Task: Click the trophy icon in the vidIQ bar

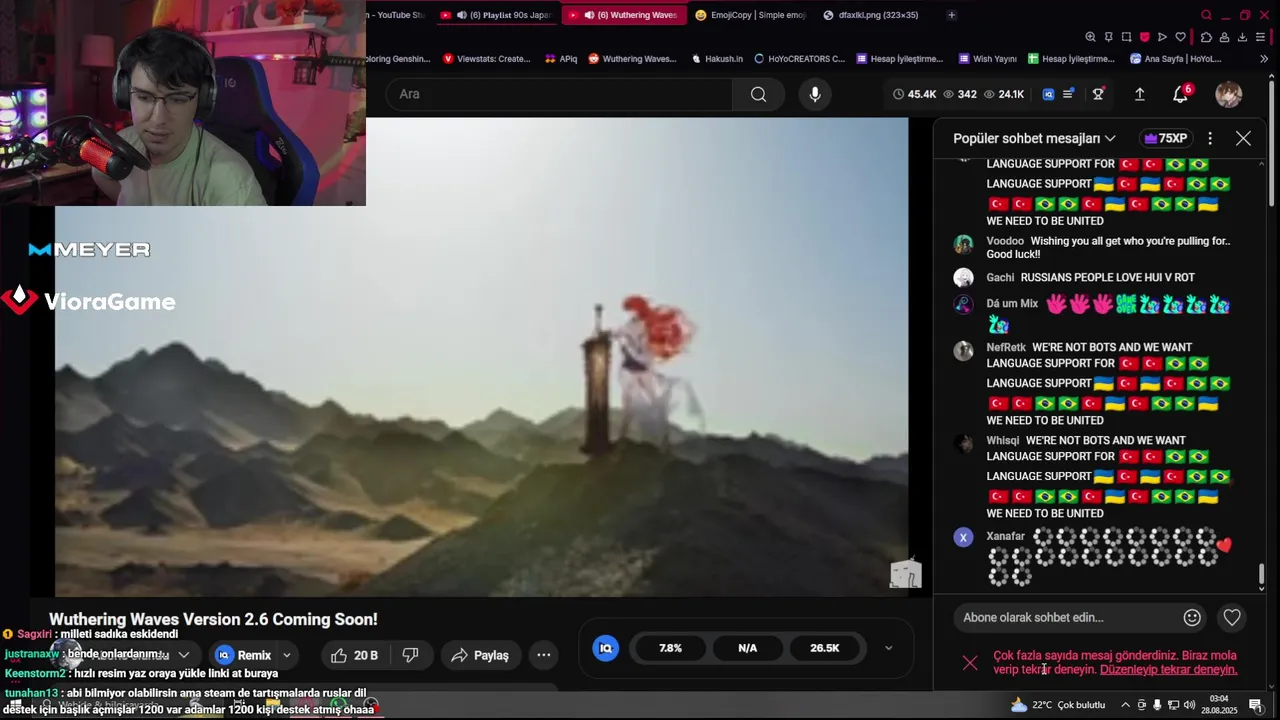Action: click(x=1098, y=94)
